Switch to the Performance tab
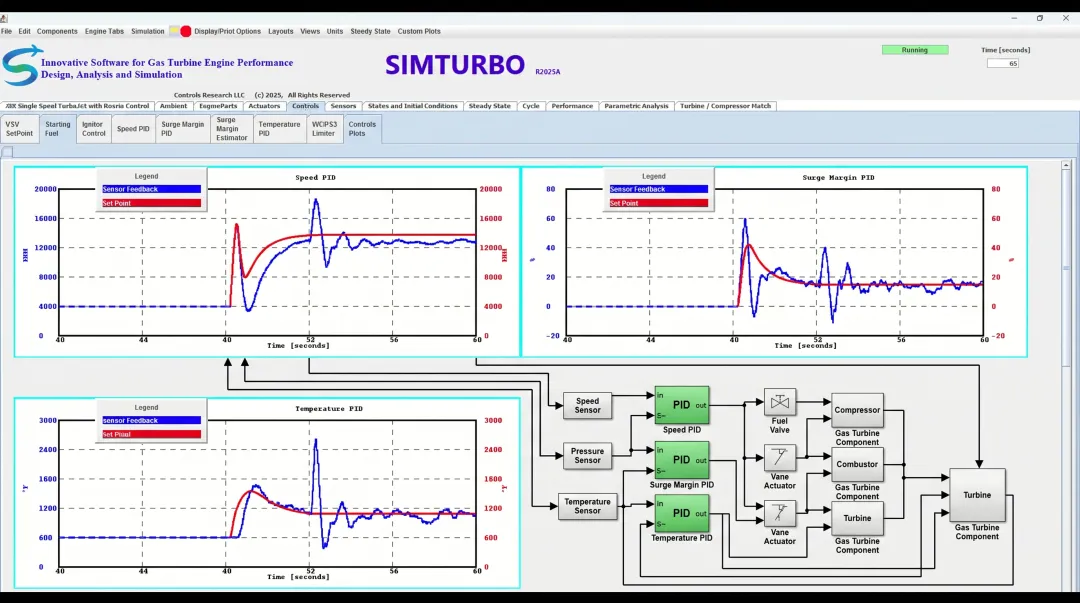The image size is (1080, 603). click(572, 106)
